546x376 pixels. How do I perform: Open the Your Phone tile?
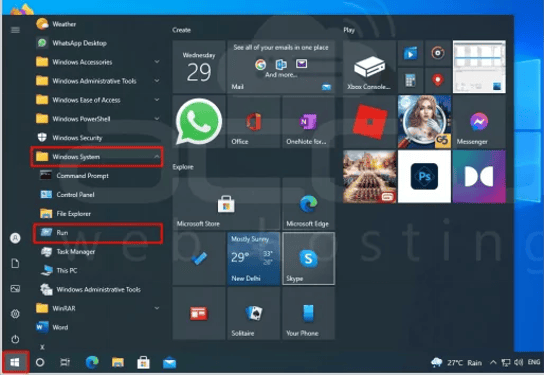[x=309, y=314]
